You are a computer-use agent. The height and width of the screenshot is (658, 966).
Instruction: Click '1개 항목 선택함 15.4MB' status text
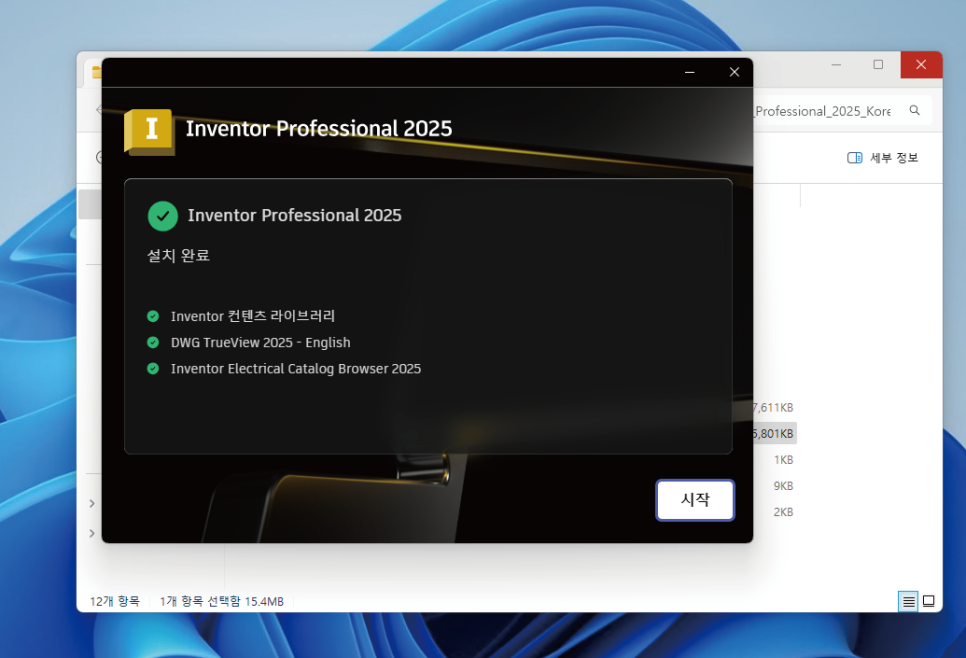point(222,601)
